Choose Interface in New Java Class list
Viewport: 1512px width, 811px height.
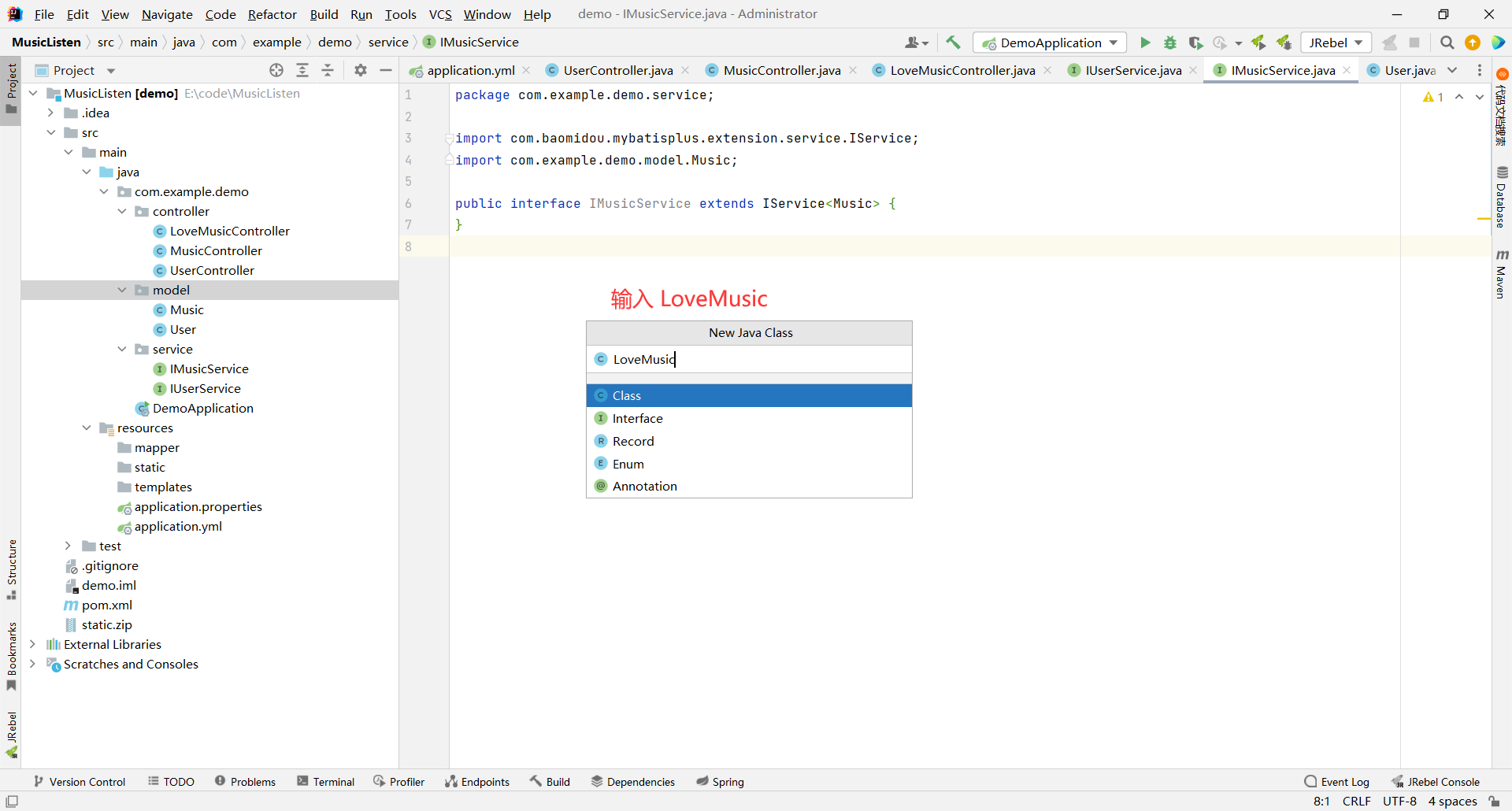pyautogui.click(x=637, y=418)
